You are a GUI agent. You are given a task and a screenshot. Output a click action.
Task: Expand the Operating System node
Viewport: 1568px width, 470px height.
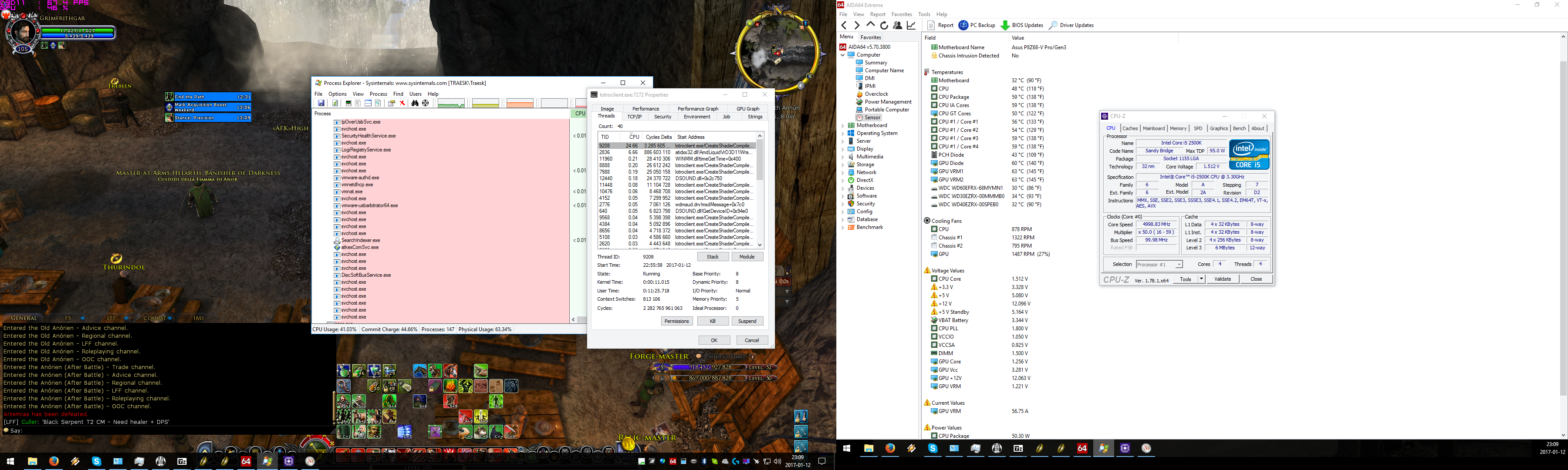click(843, 133)
